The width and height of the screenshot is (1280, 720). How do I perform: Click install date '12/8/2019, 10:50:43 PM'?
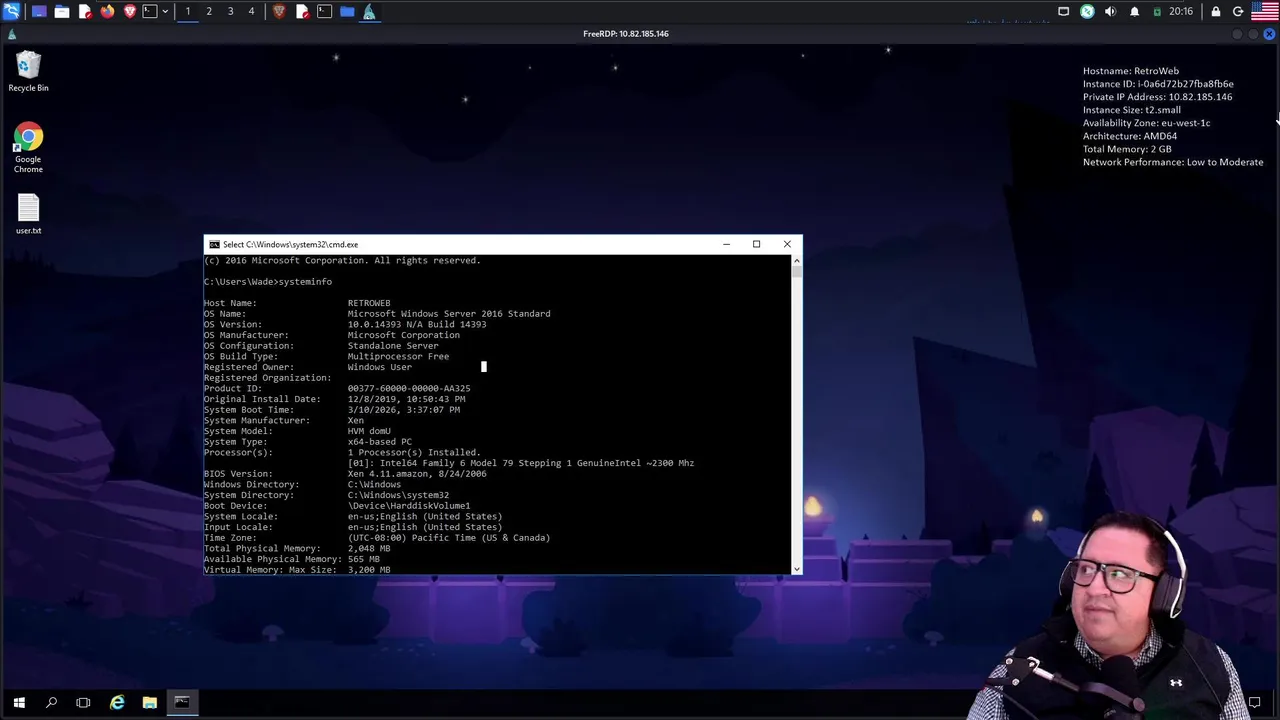[406, 399]
